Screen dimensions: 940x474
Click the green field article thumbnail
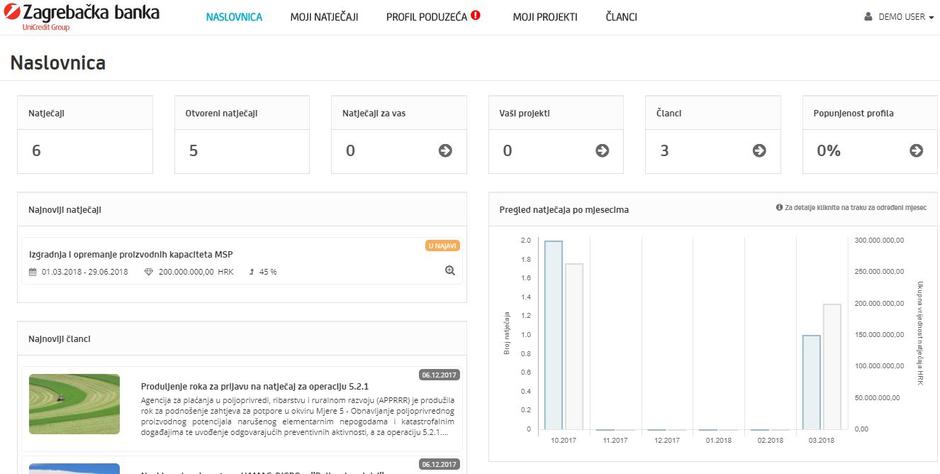tap(74, 403)
